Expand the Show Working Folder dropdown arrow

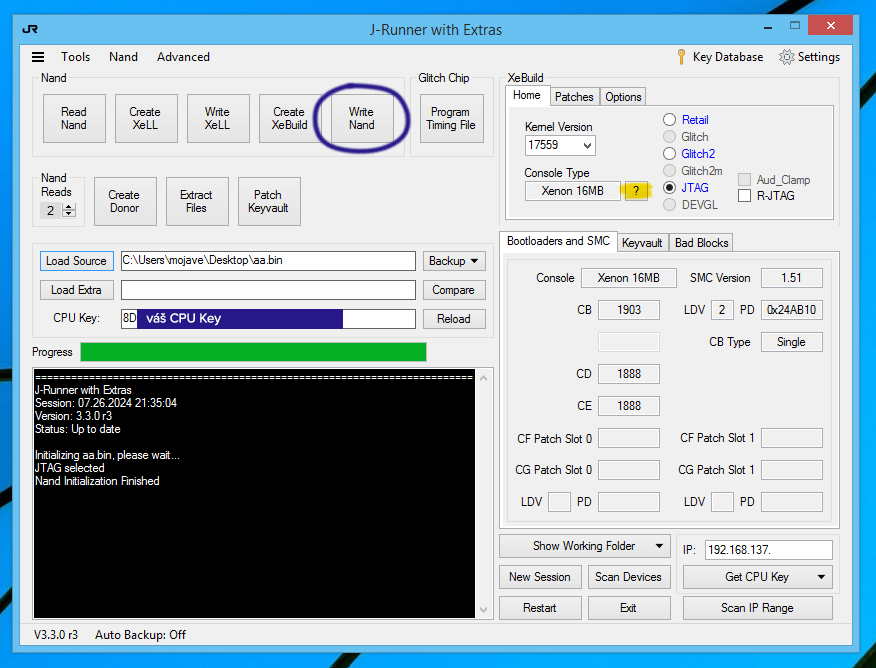pos(659,546)
